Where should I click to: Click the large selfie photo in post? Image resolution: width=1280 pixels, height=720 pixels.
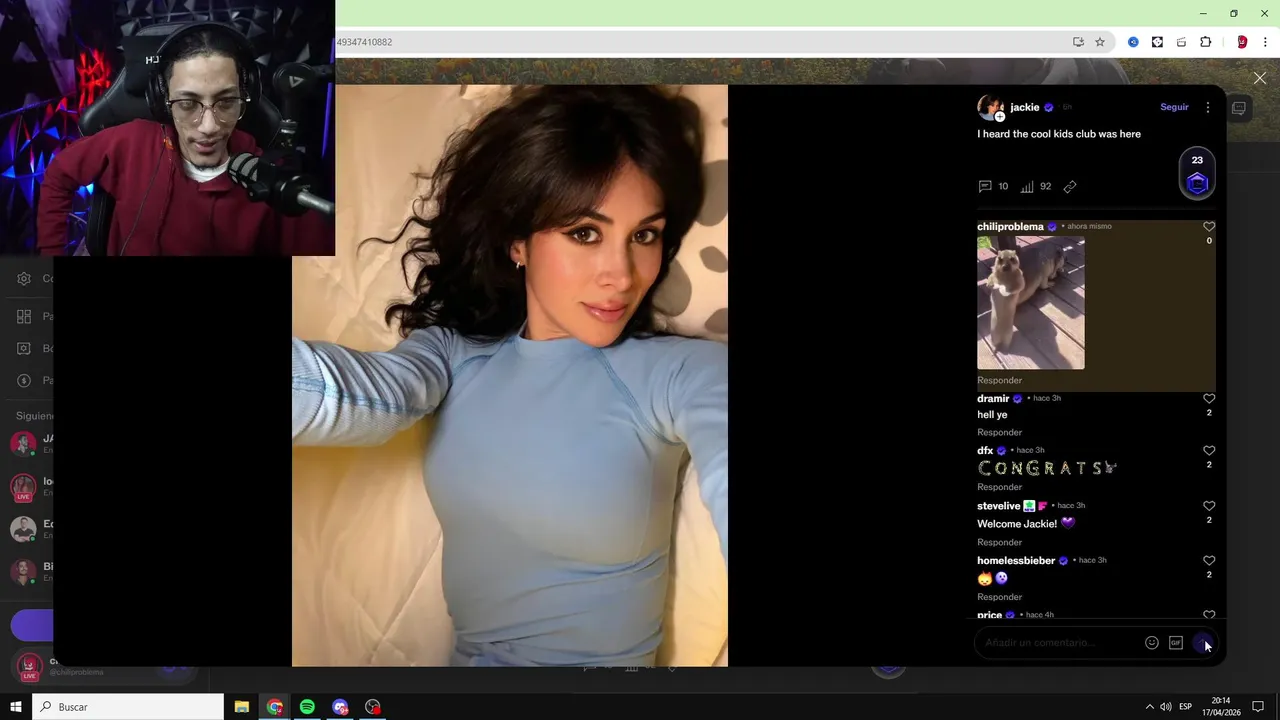(x=510, y=375)
